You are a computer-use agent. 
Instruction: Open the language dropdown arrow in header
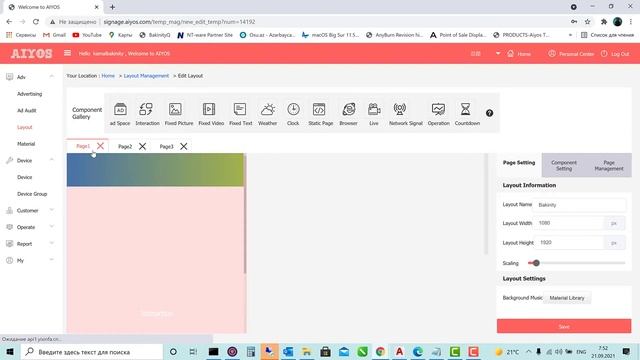[498, 53]
